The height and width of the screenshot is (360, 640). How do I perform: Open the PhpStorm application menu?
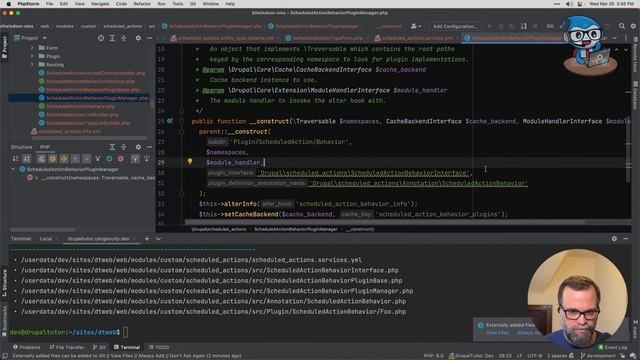[x=27, y=4]
